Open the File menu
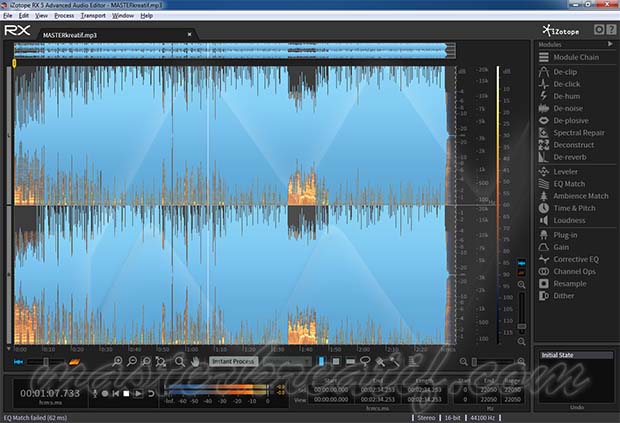Image resolution: width=620 pixels, height=423 pixels. 8,16
